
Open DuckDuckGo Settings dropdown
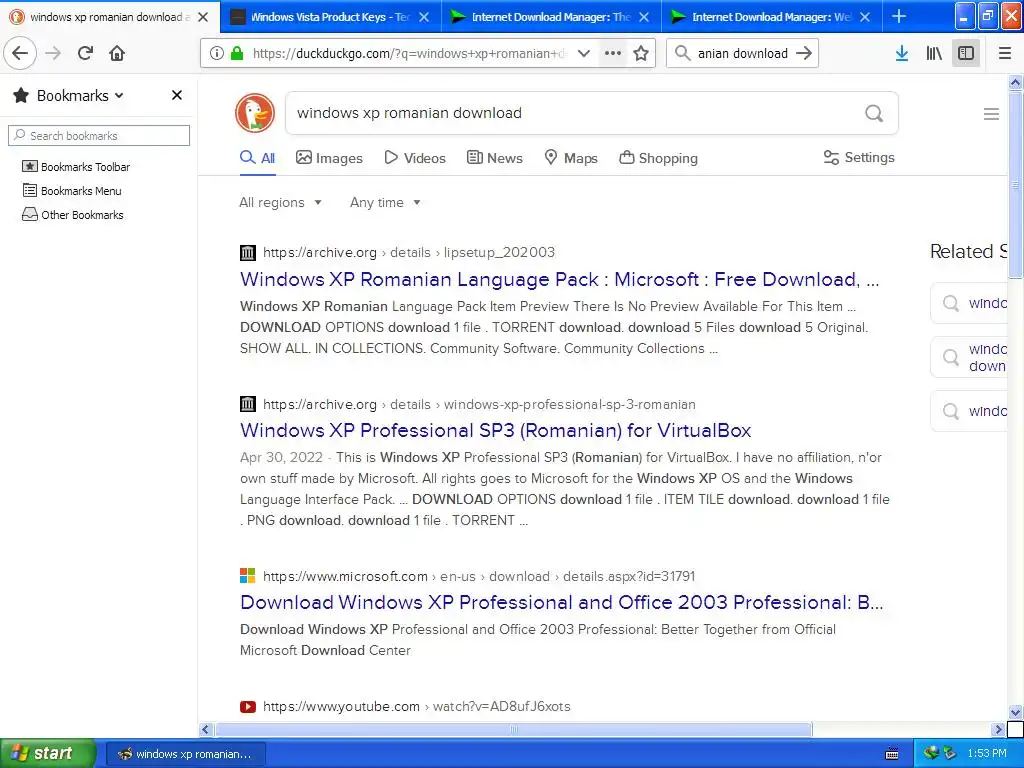859,157
